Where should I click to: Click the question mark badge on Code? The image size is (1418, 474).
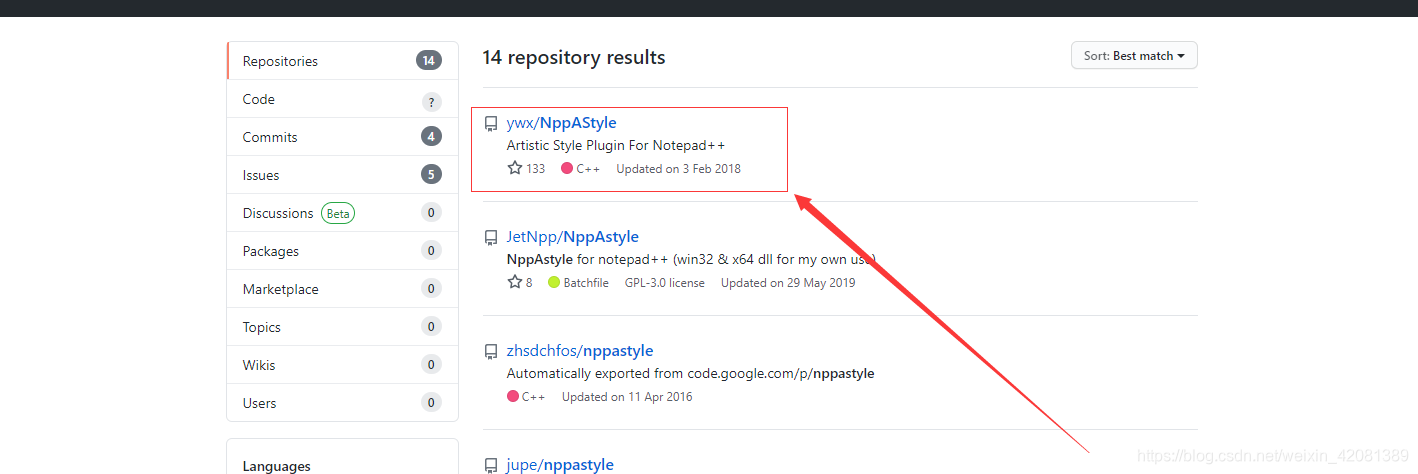pyautogui.click(x=432, y=101)
